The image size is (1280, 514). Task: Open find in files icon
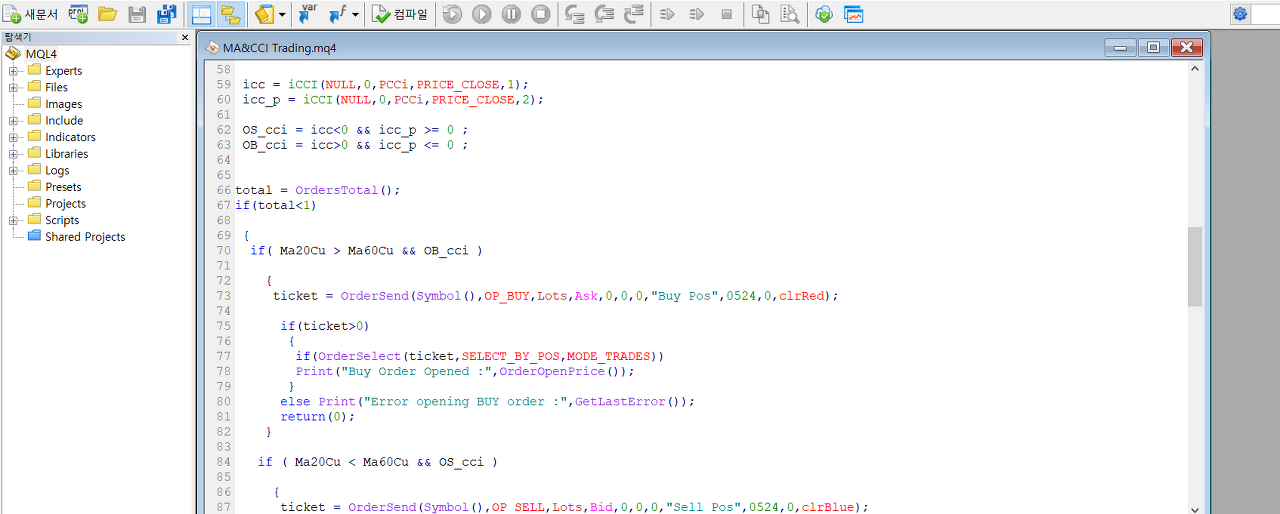[x=790, y=14]
